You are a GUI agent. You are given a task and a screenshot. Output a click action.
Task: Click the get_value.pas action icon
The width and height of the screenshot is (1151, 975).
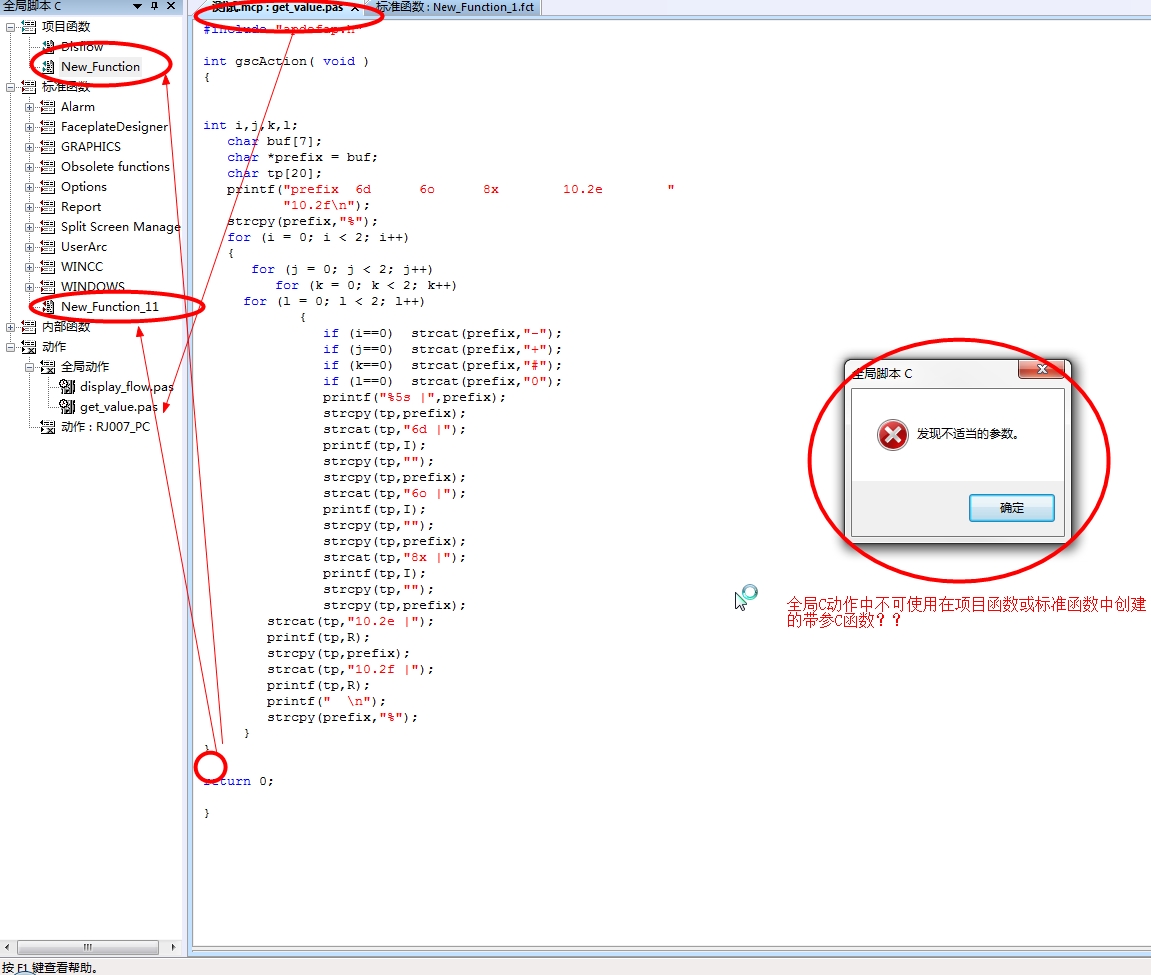67,407
